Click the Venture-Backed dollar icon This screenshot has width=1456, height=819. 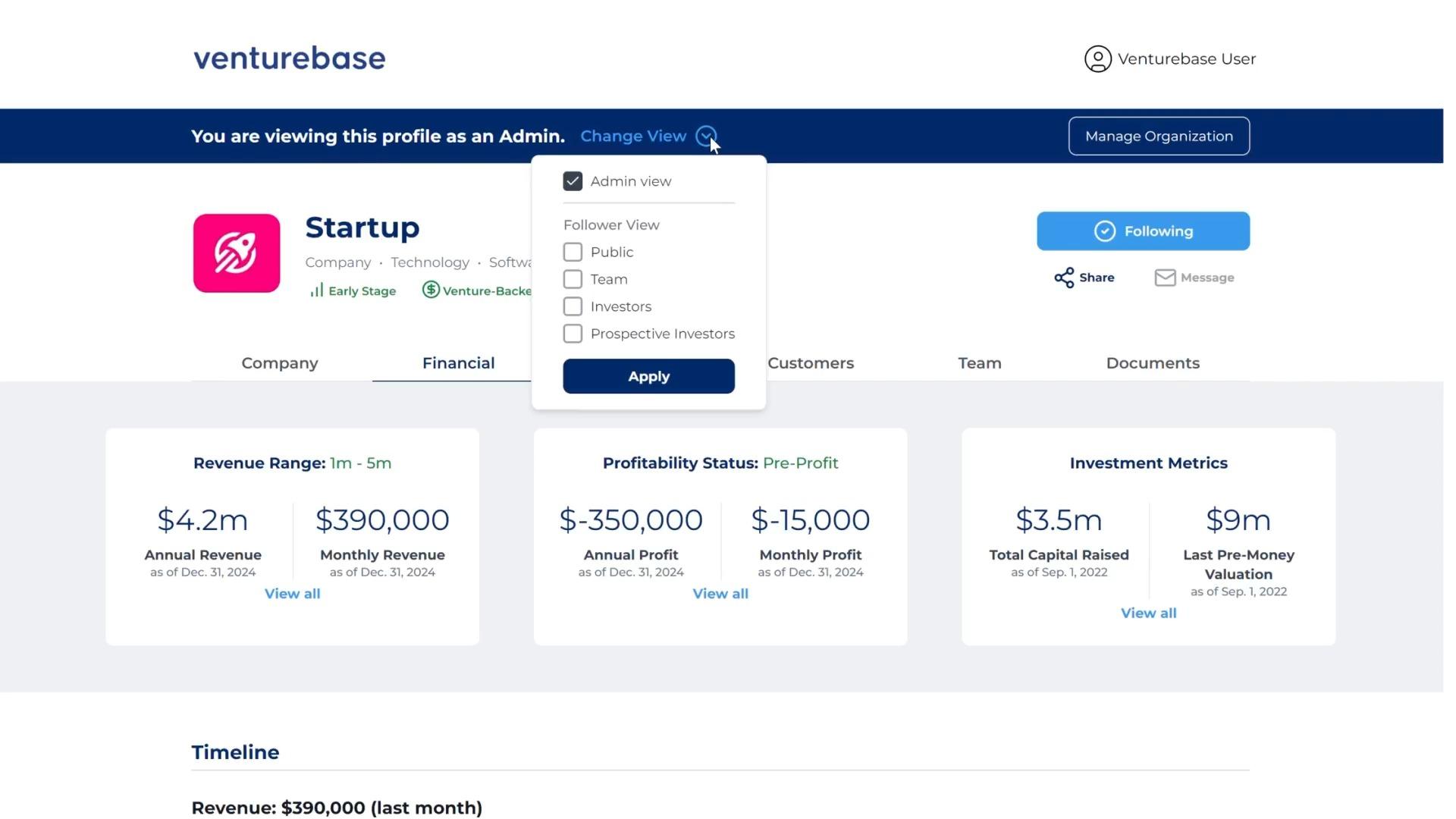point(431,290)
